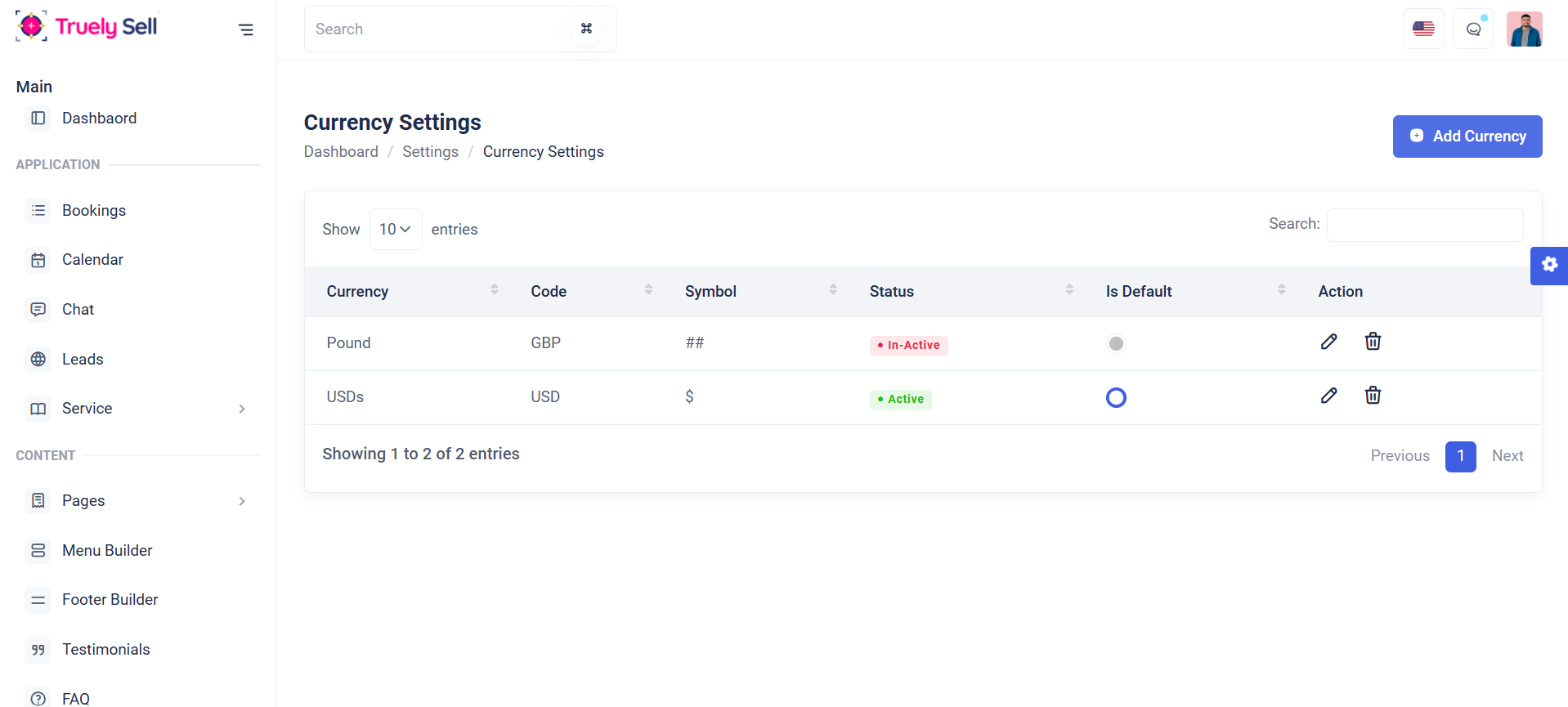This screenshot has height=707, width=1568.
Task: Go to Menu Builder page
Action: tap(107, 551)
